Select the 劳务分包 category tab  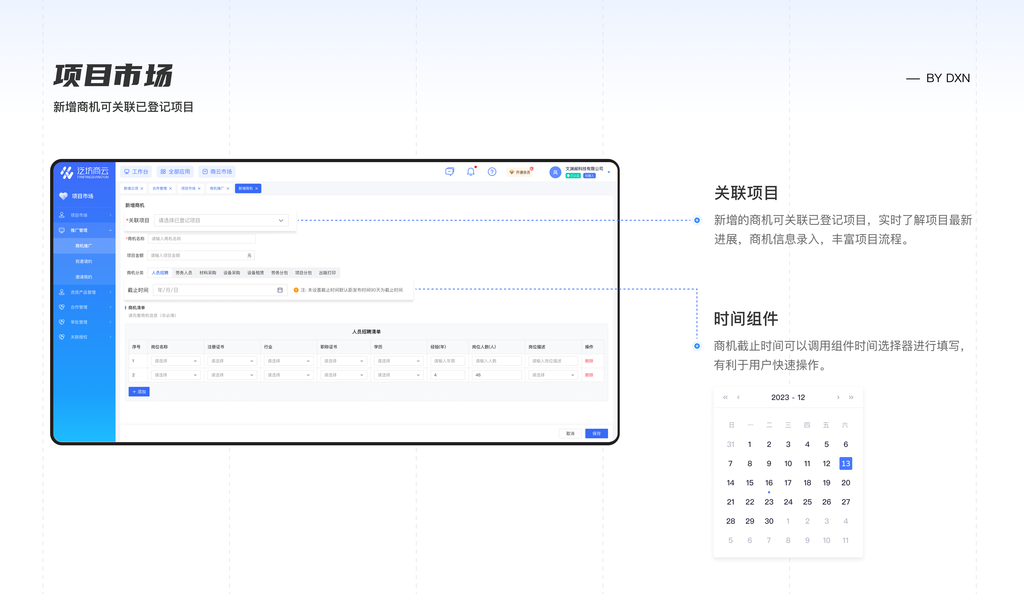280,273
